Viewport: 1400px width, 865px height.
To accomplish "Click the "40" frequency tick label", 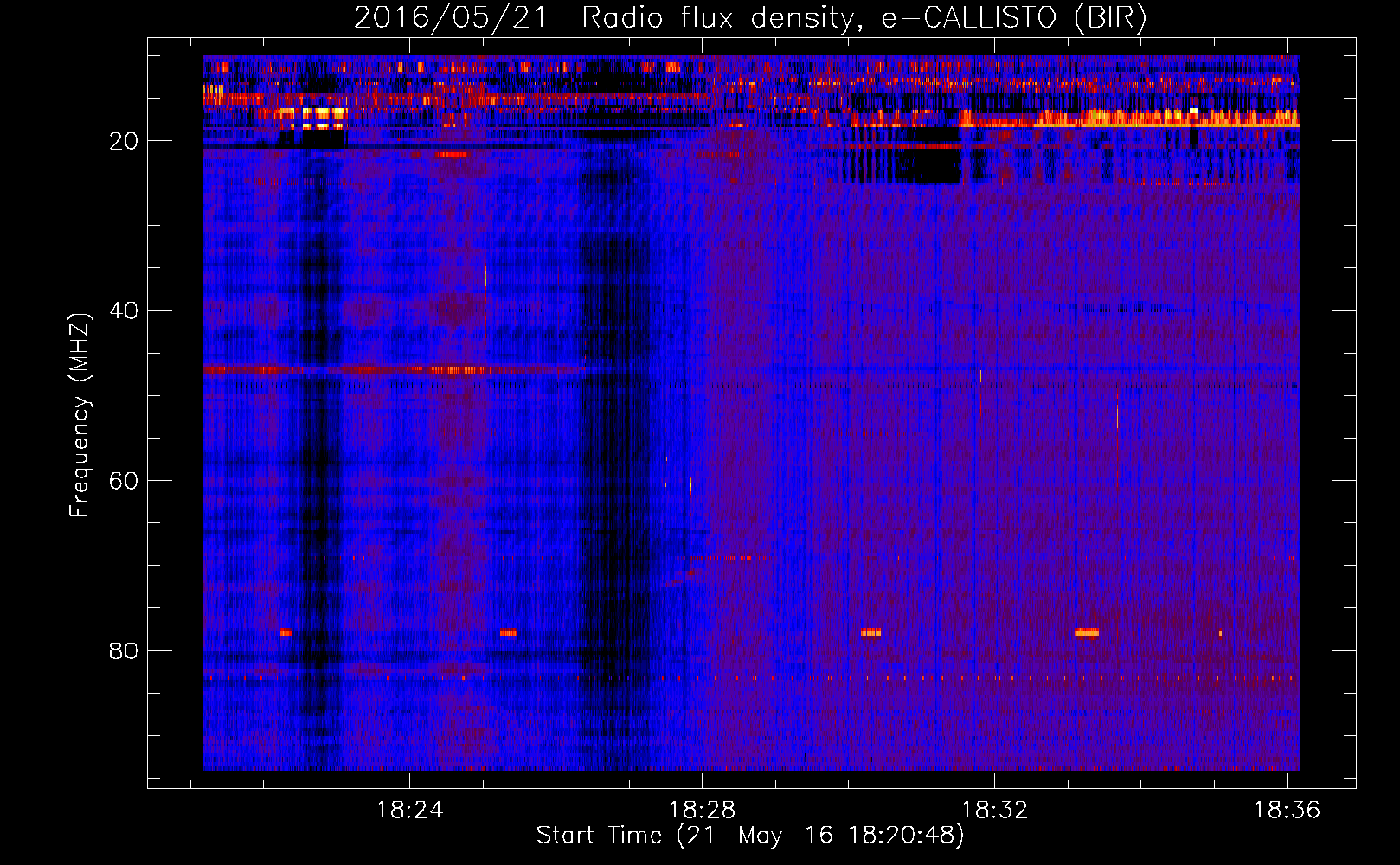I will tap(125, 311).
